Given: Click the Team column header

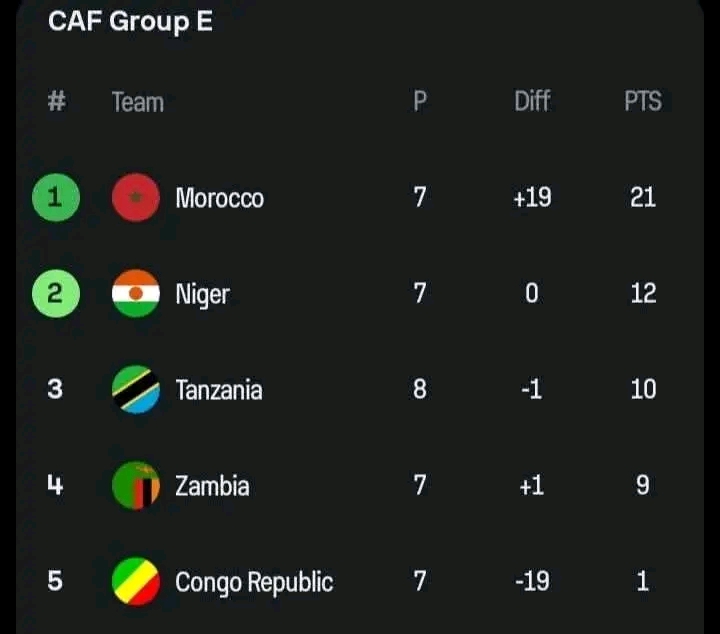Looking at the screenshot, I should [138, 101].
